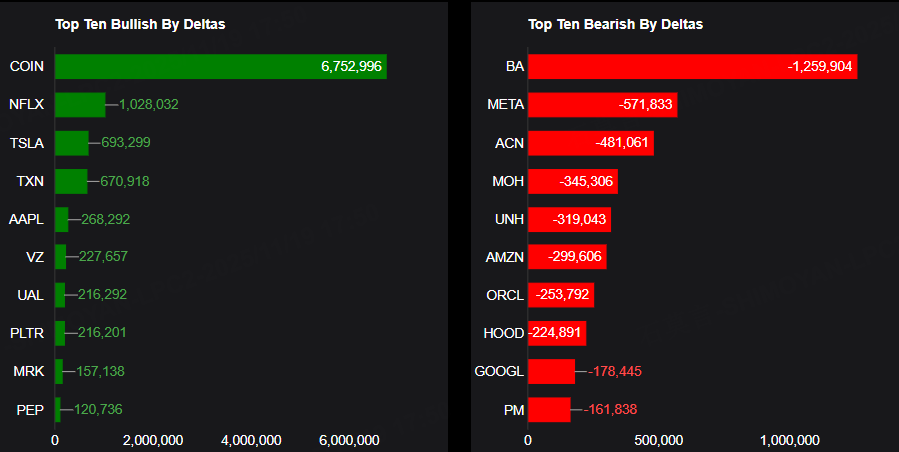Click the ACN red bar
899x452 pixels.
pyautogui.click(x=590, y=143)
